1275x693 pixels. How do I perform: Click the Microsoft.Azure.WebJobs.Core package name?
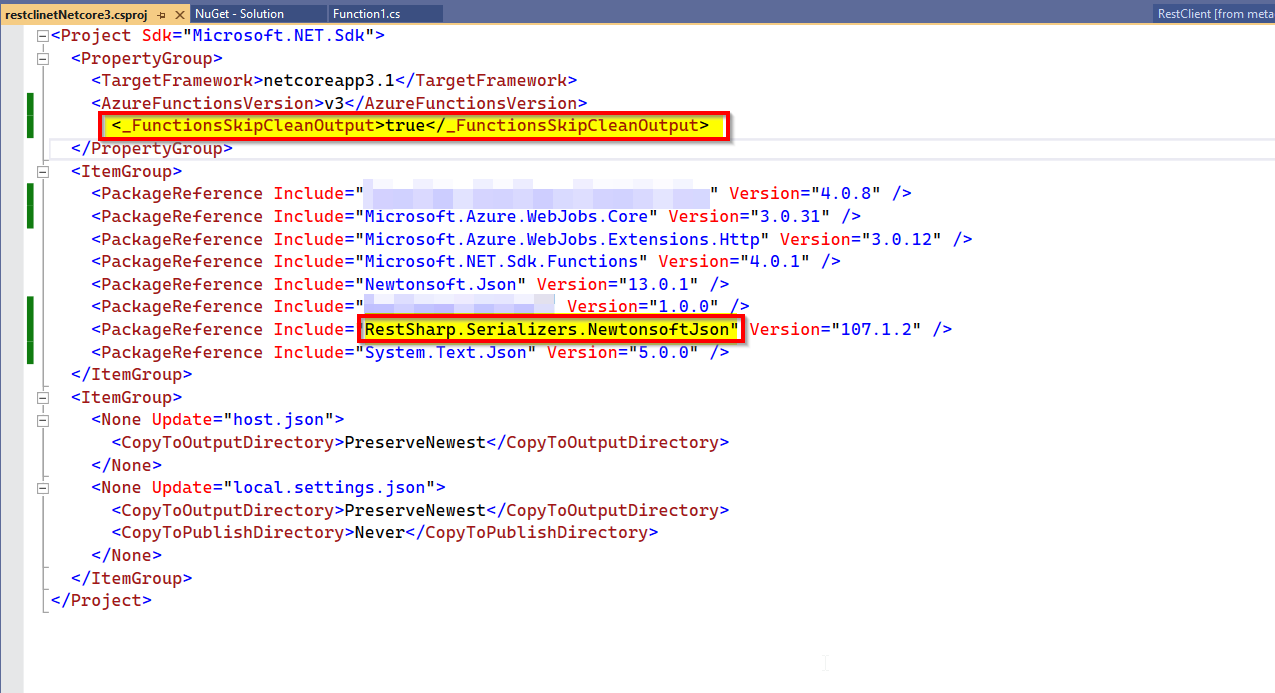506,216
